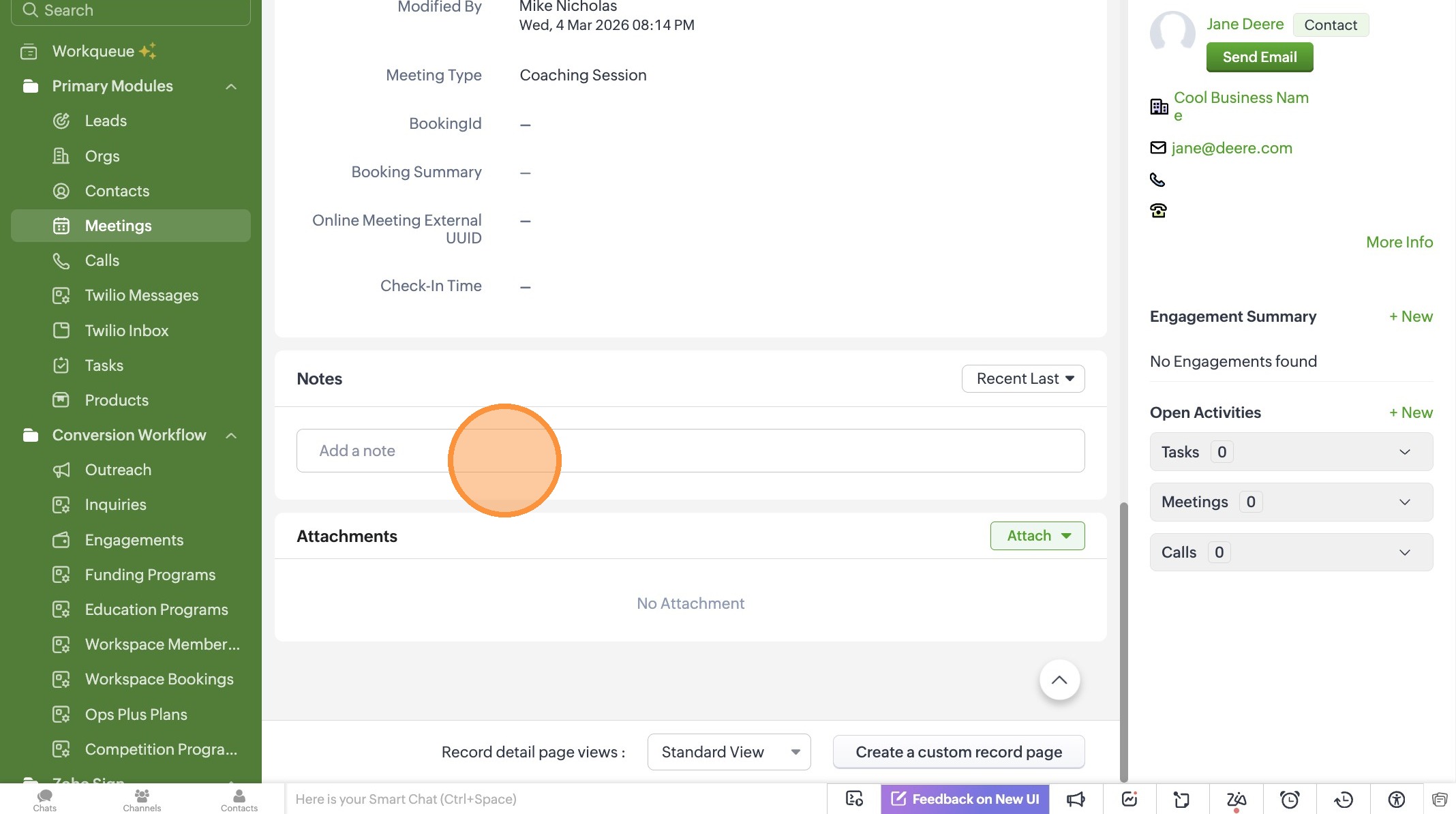Open the Recent Last notes sort dropdown
This screenshot has height=814, width=1456.
[x=1022, y=379]
